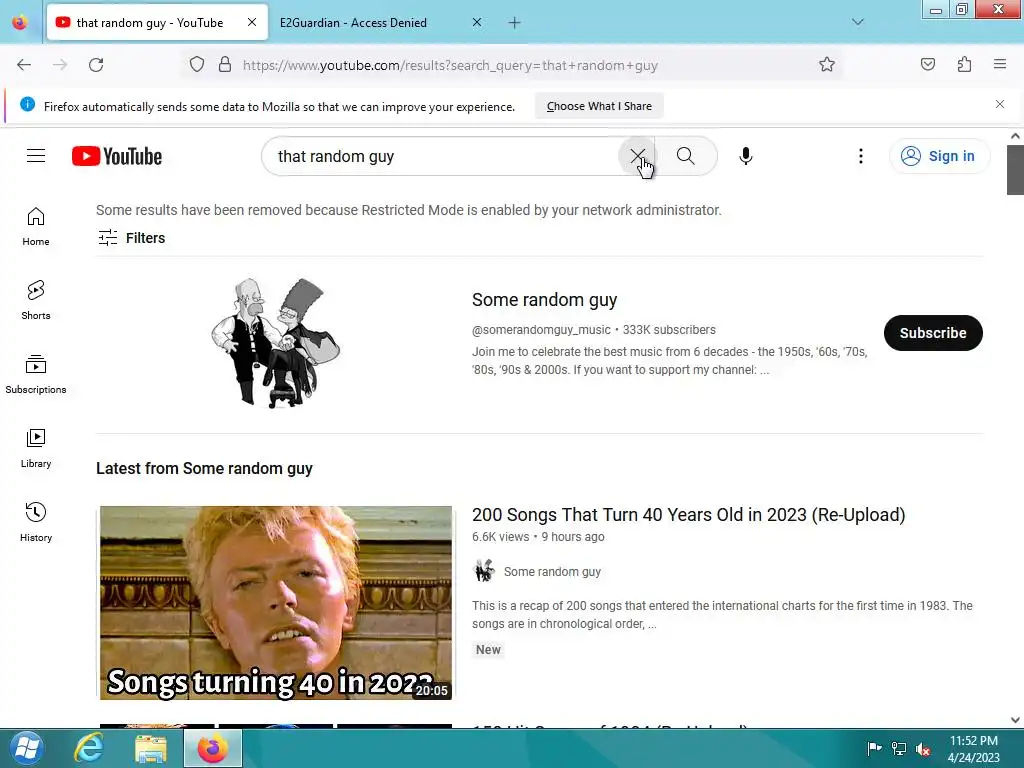1024x768 pixels.
Task: View site security padlock info
Action: pyautogui.click(x=225, y=65)
